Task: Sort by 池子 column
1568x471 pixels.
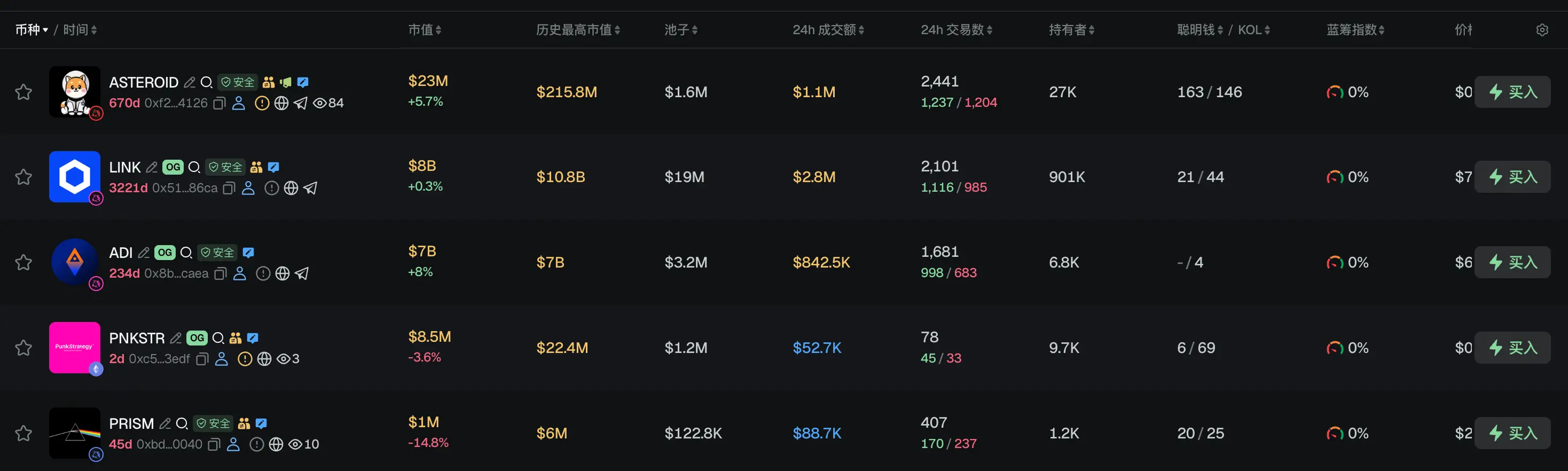Action: (681, 30)
